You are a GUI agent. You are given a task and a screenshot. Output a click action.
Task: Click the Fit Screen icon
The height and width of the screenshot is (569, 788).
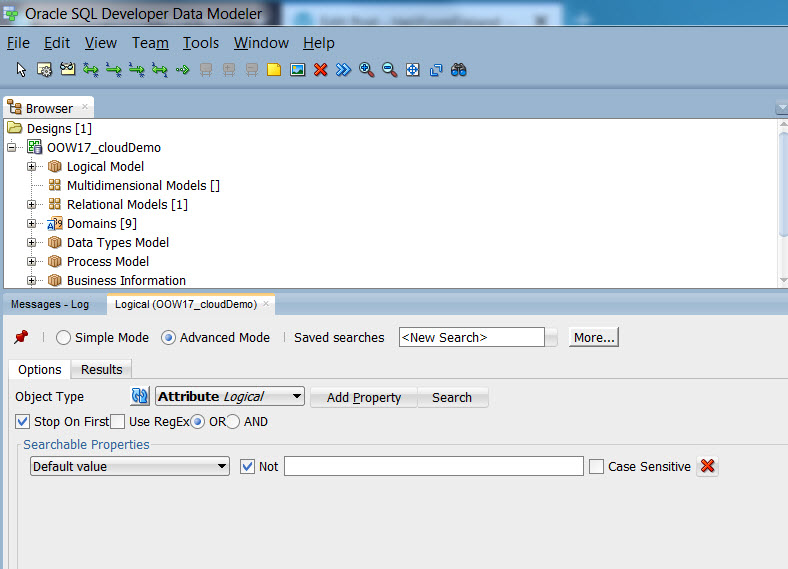point(412,70)
